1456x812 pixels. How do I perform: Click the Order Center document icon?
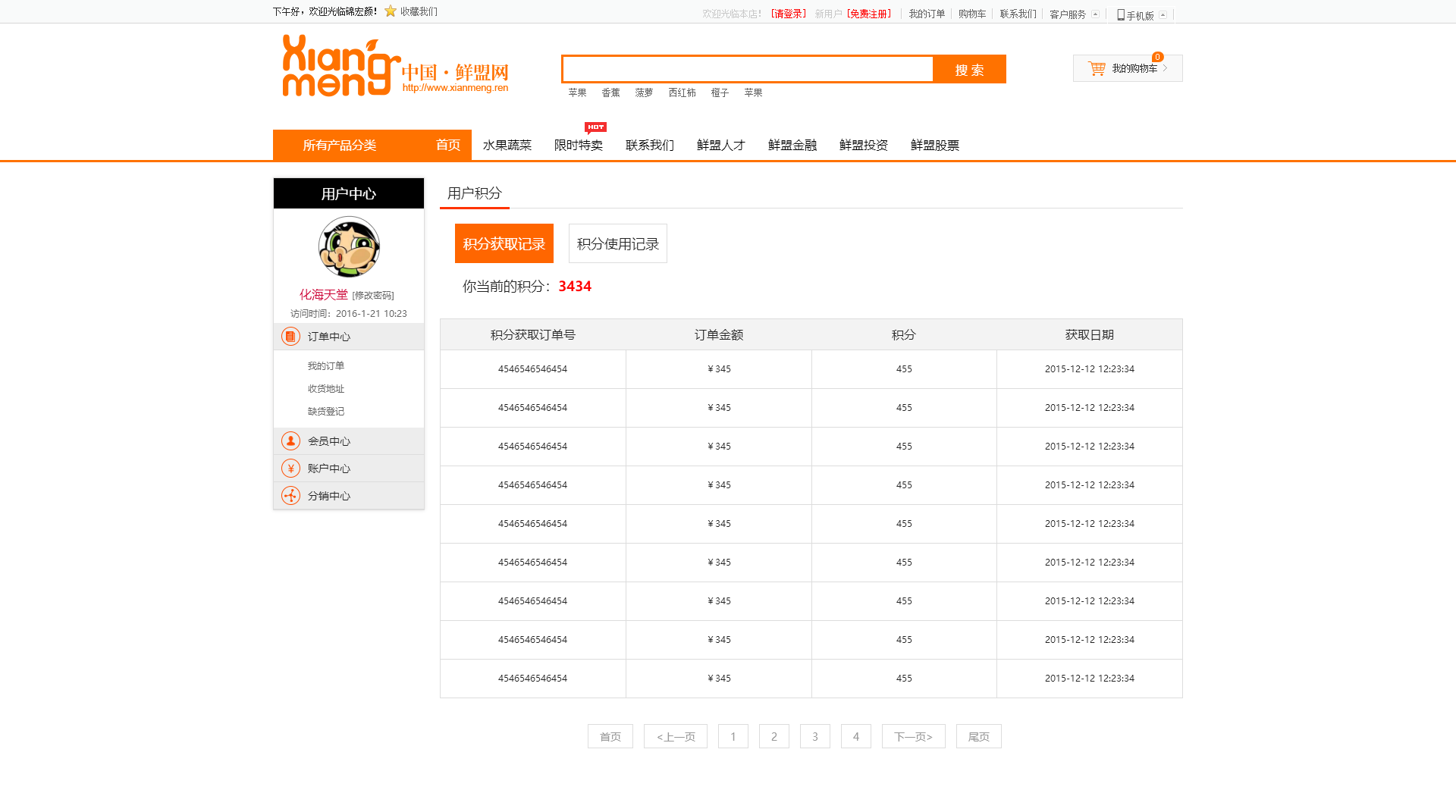pyautogui.click(x=290, y=337)
